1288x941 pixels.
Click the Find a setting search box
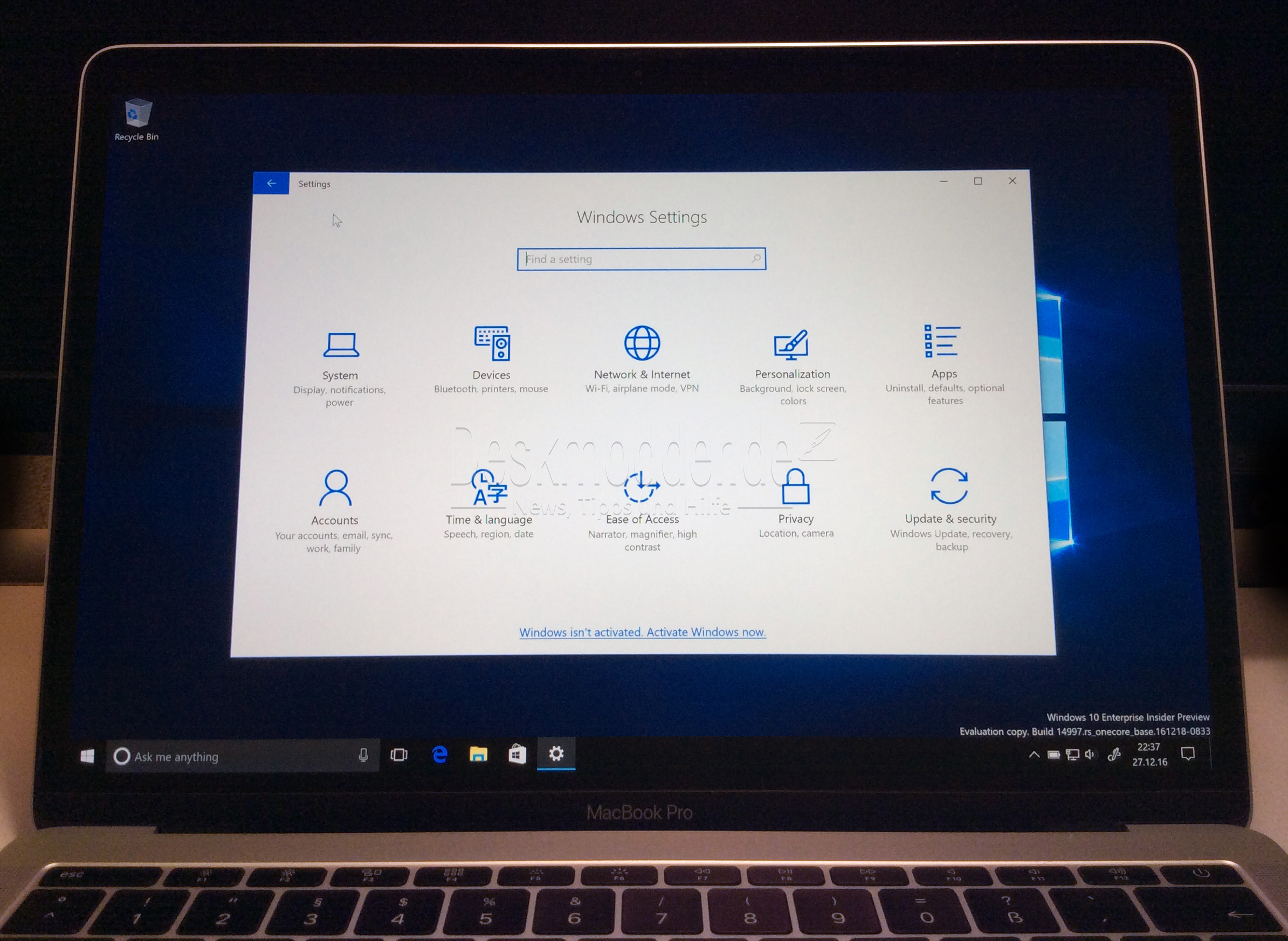point(642,259)
